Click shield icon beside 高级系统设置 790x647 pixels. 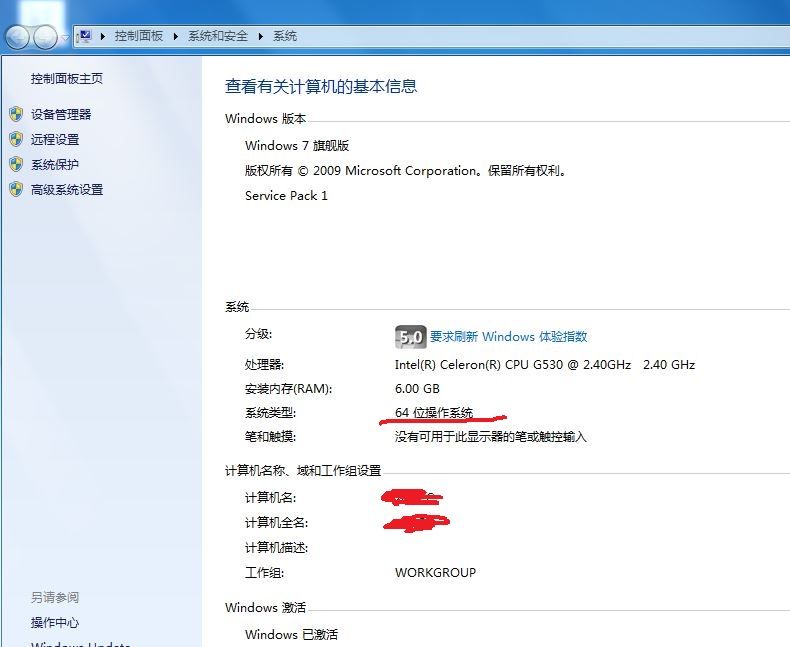(16, 189)
